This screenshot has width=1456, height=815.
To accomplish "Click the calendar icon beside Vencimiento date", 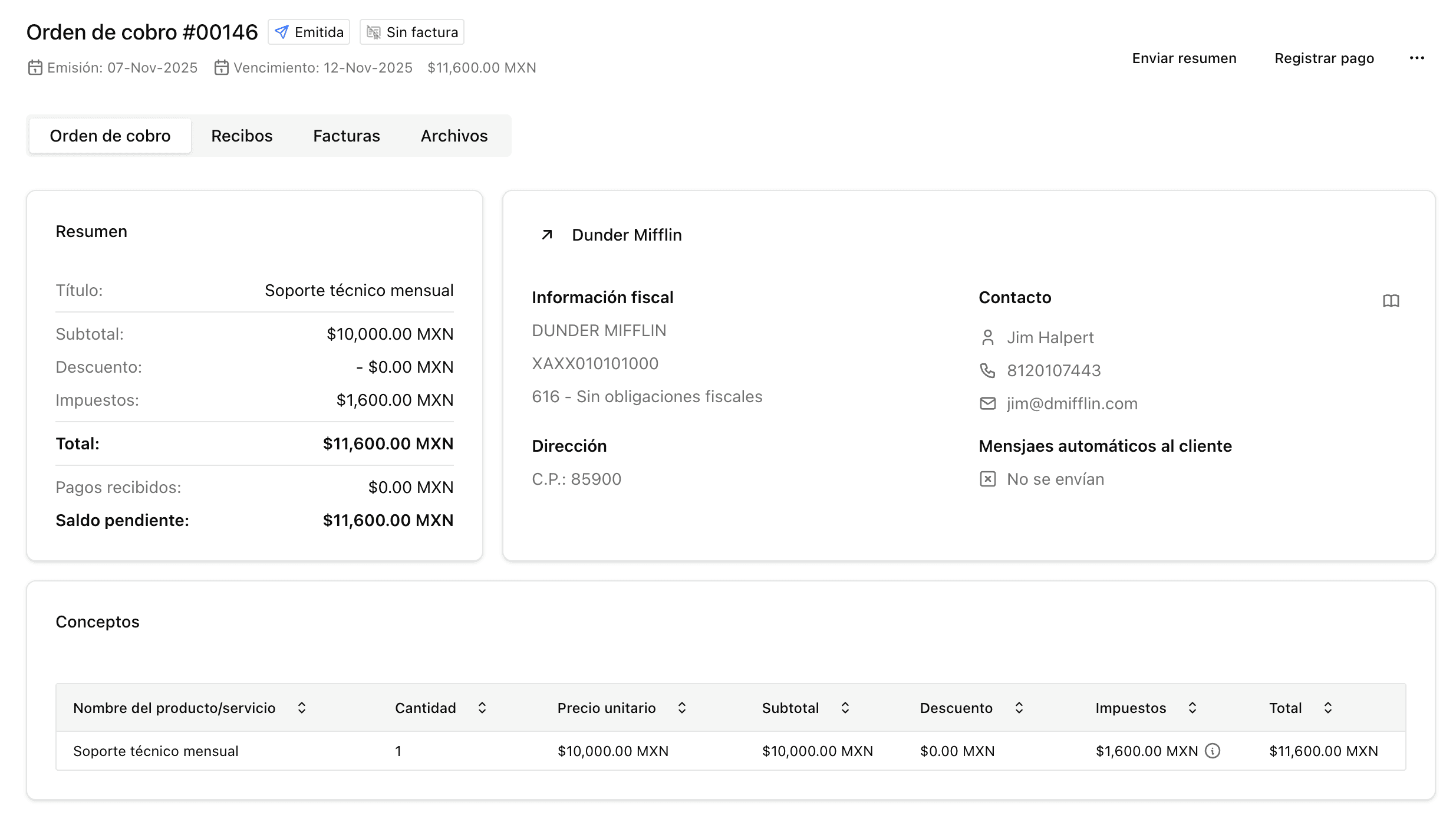I will 221,67.
